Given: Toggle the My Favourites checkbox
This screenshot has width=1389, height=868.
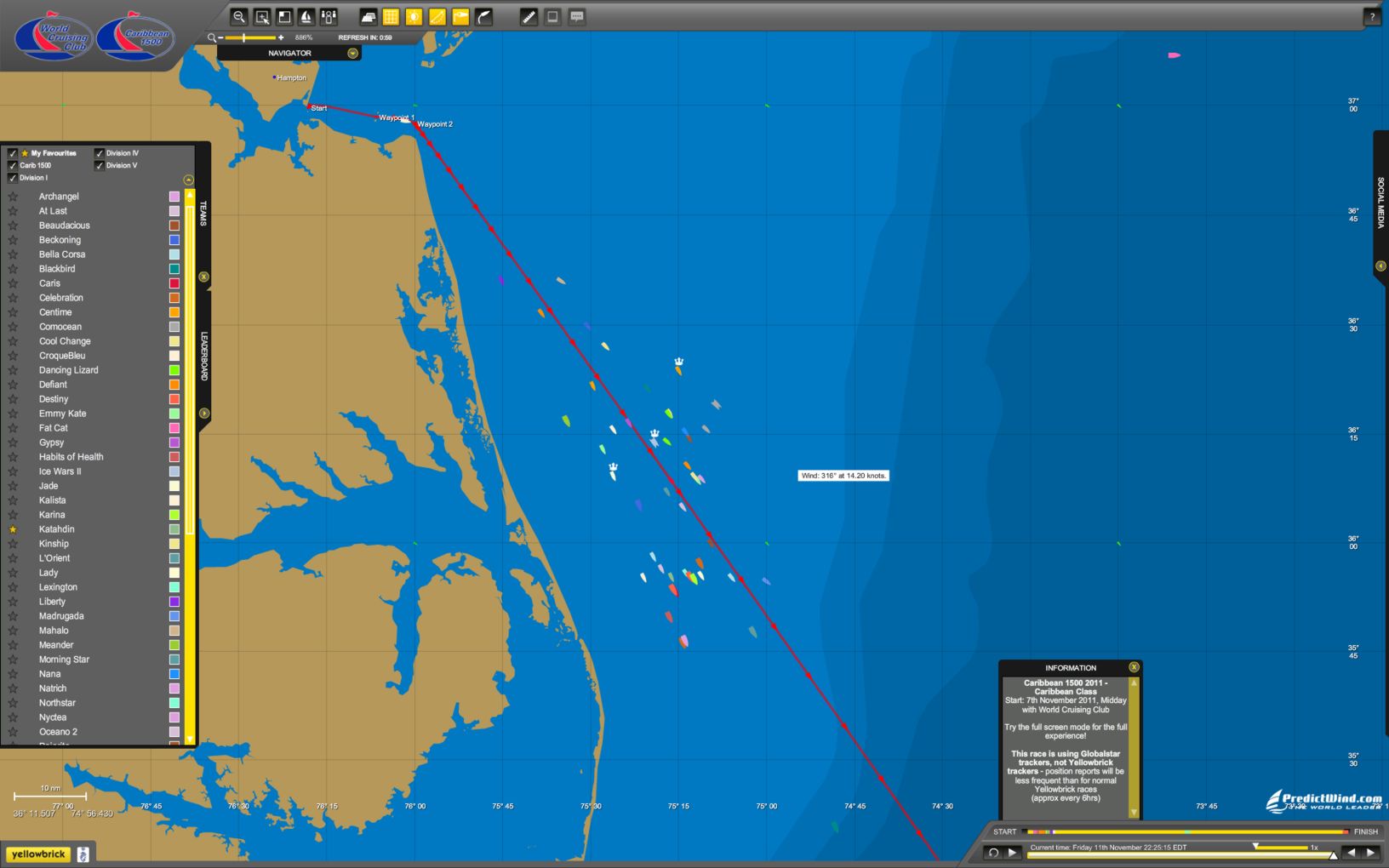Looking at the screenshot, I should tap(13, 153).
